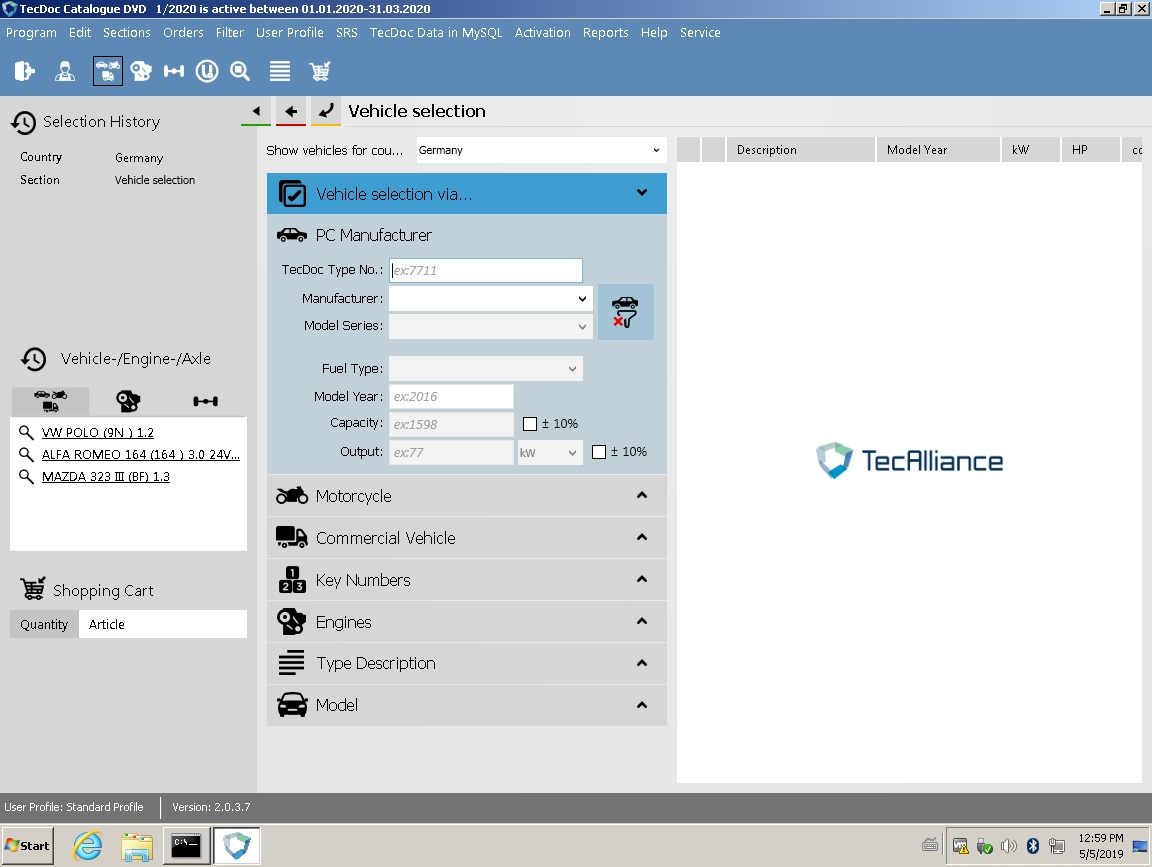
Task: Click the Motorcycle section icon
Action: tap(292, 495)
